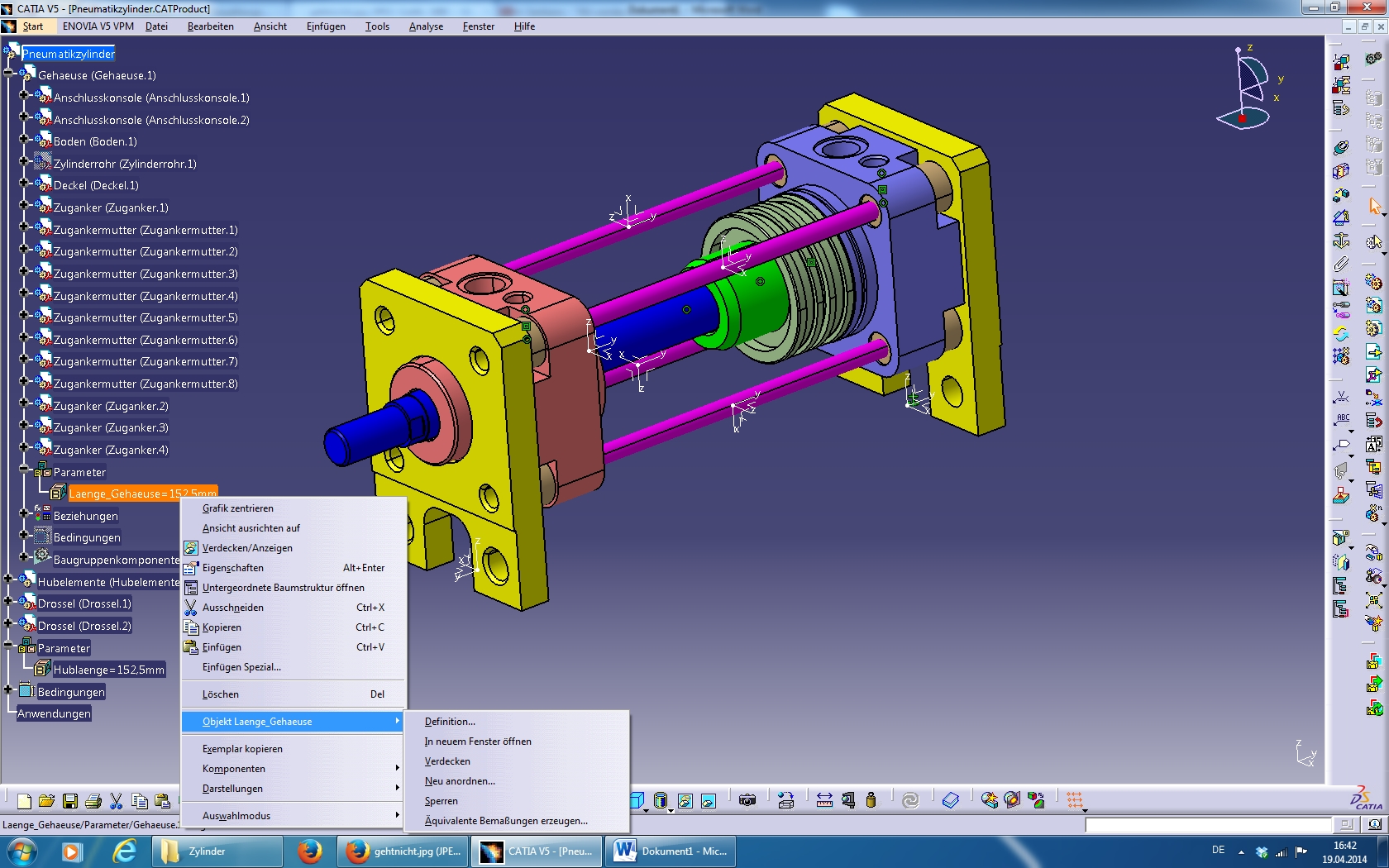Screen dimensions: 1389x868
Task: Click the Fix Together paperclip icon
Action: click(1341, 265)
